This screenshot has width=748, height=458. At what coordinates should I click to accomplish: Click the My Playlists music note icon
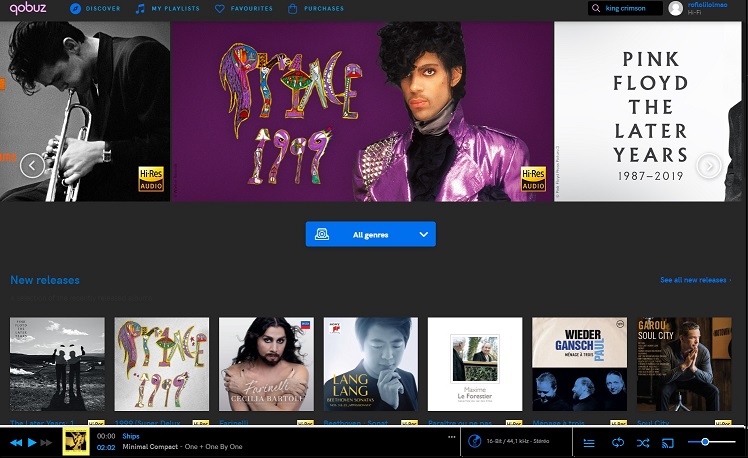click(140, 9)
